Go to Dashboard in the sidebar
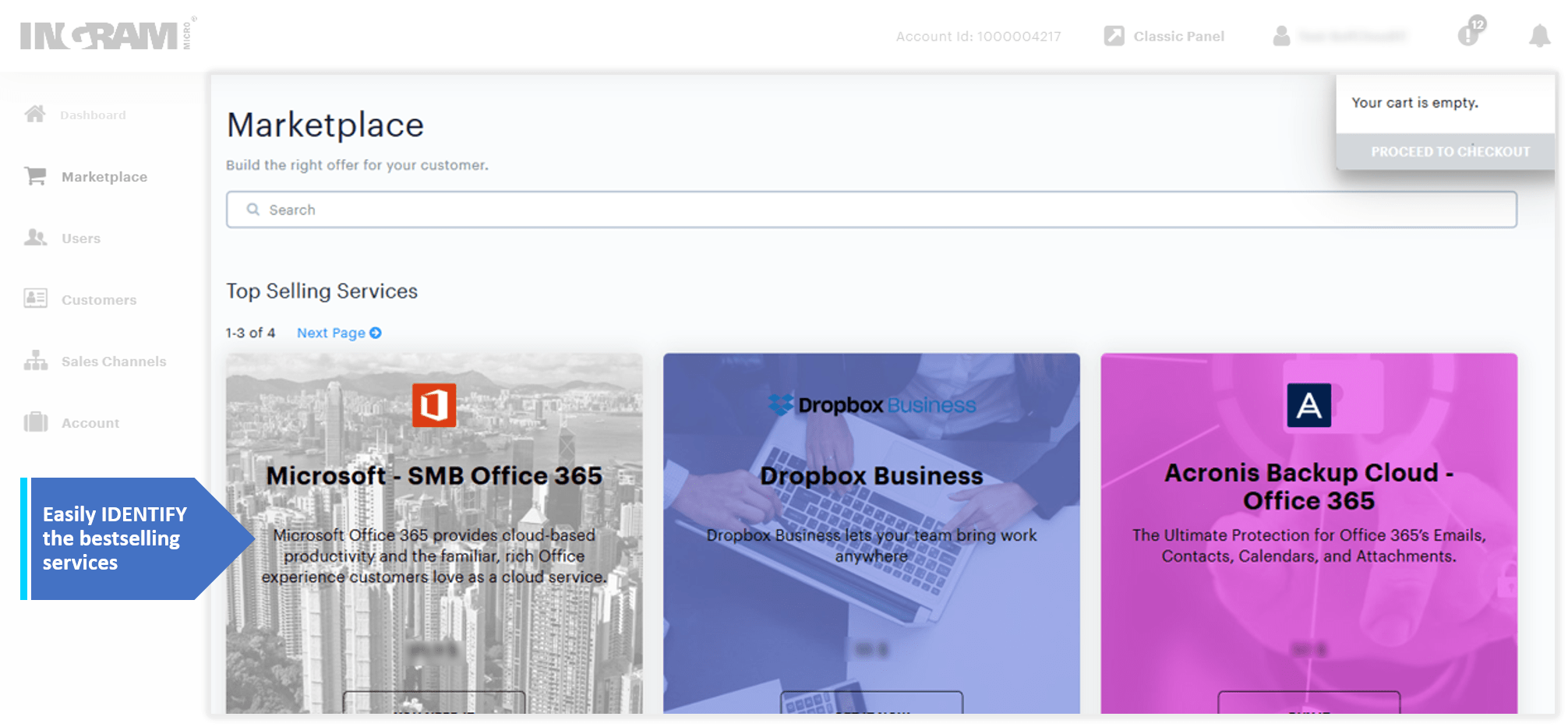 pos(93,115)
